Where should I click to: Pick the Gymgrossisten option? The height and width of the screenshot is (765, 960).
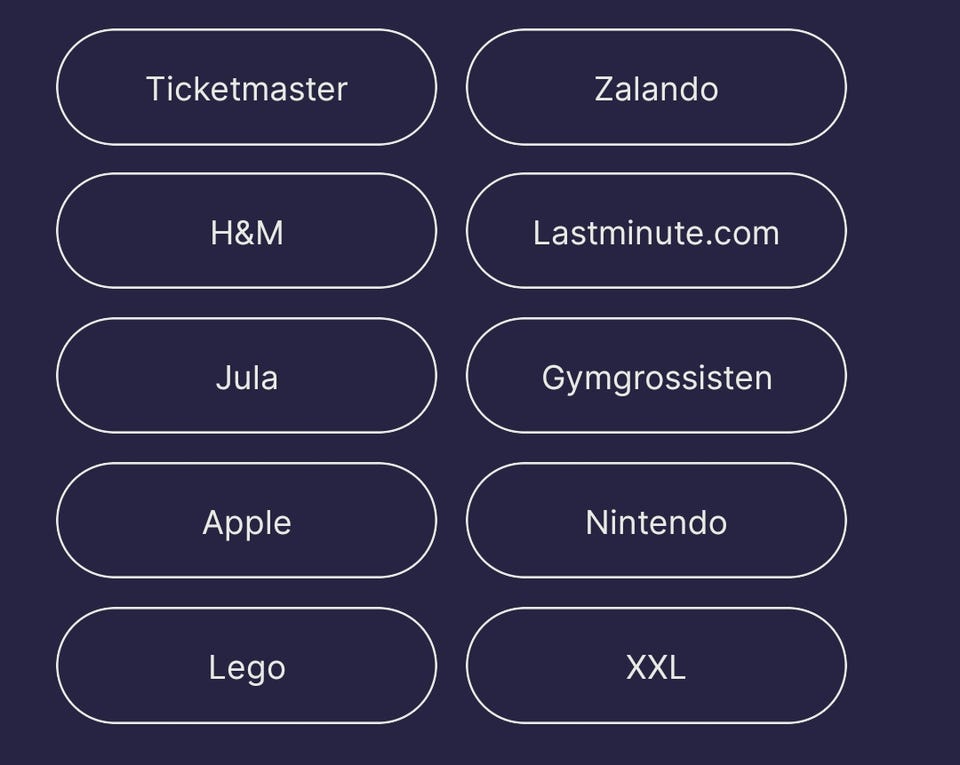(x=656, y=377)
